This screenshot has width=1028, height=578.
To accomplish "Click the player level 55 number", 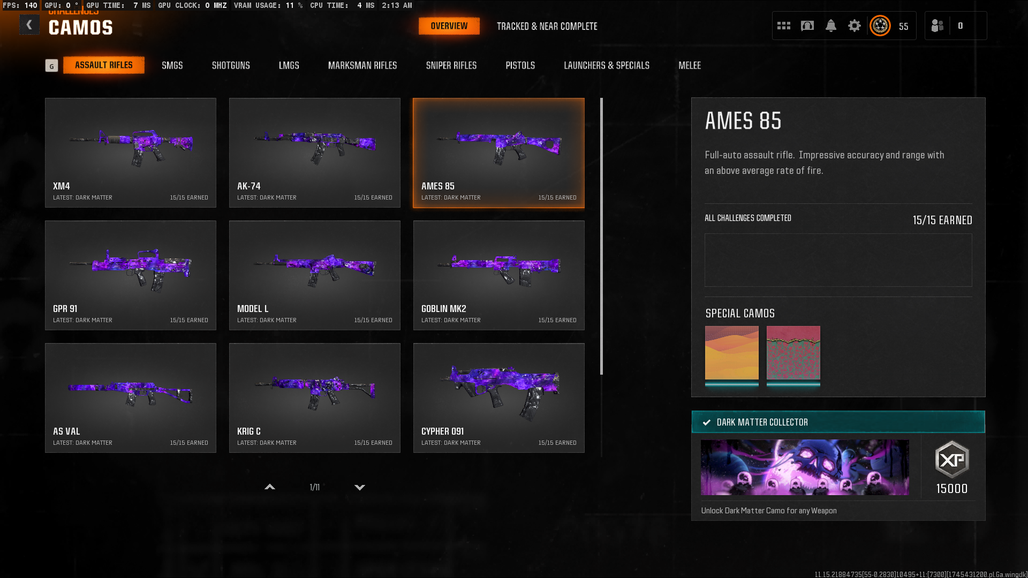I will (x=903, y=26).
